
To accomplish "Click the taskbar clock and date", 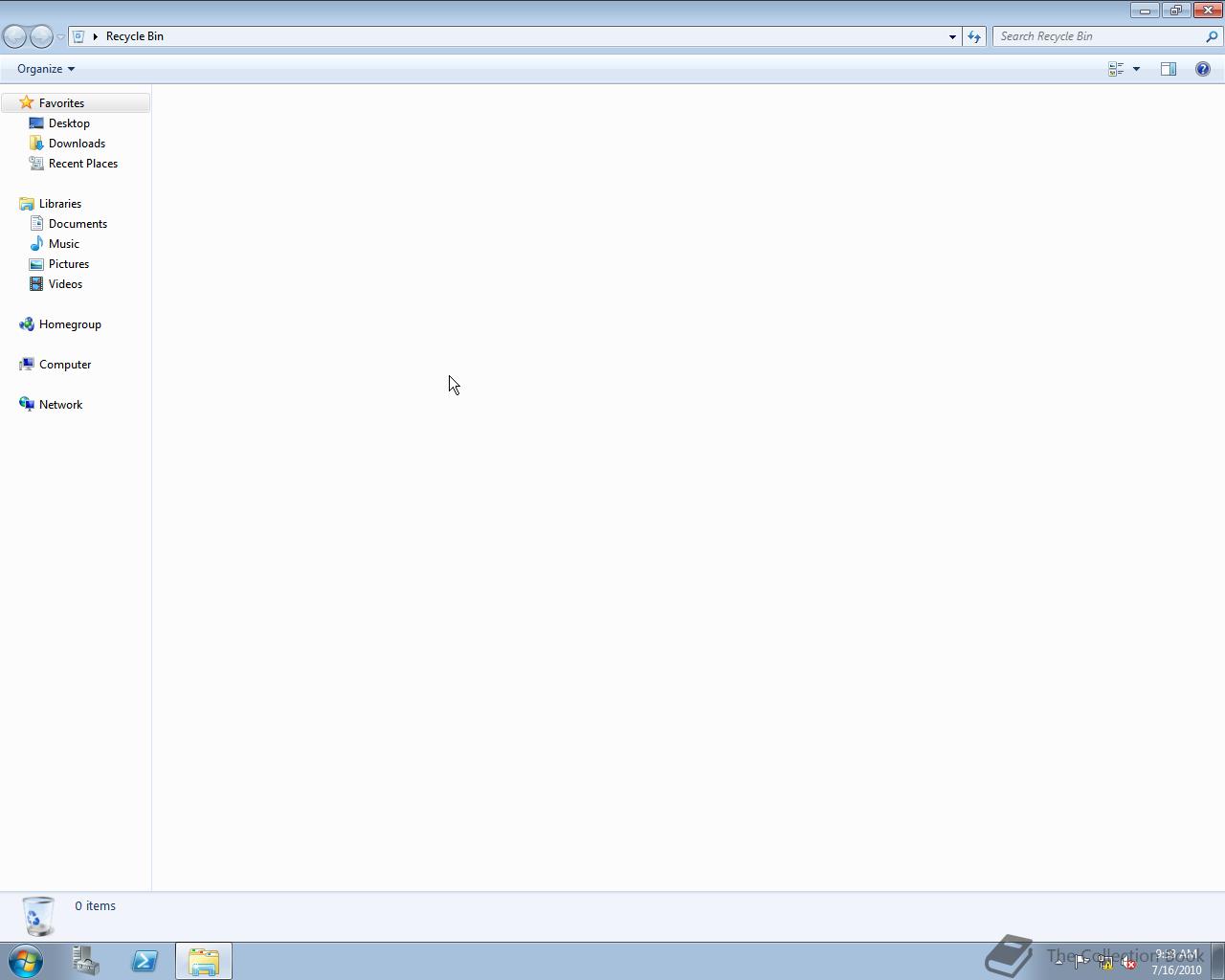I will click(1176, 962).
